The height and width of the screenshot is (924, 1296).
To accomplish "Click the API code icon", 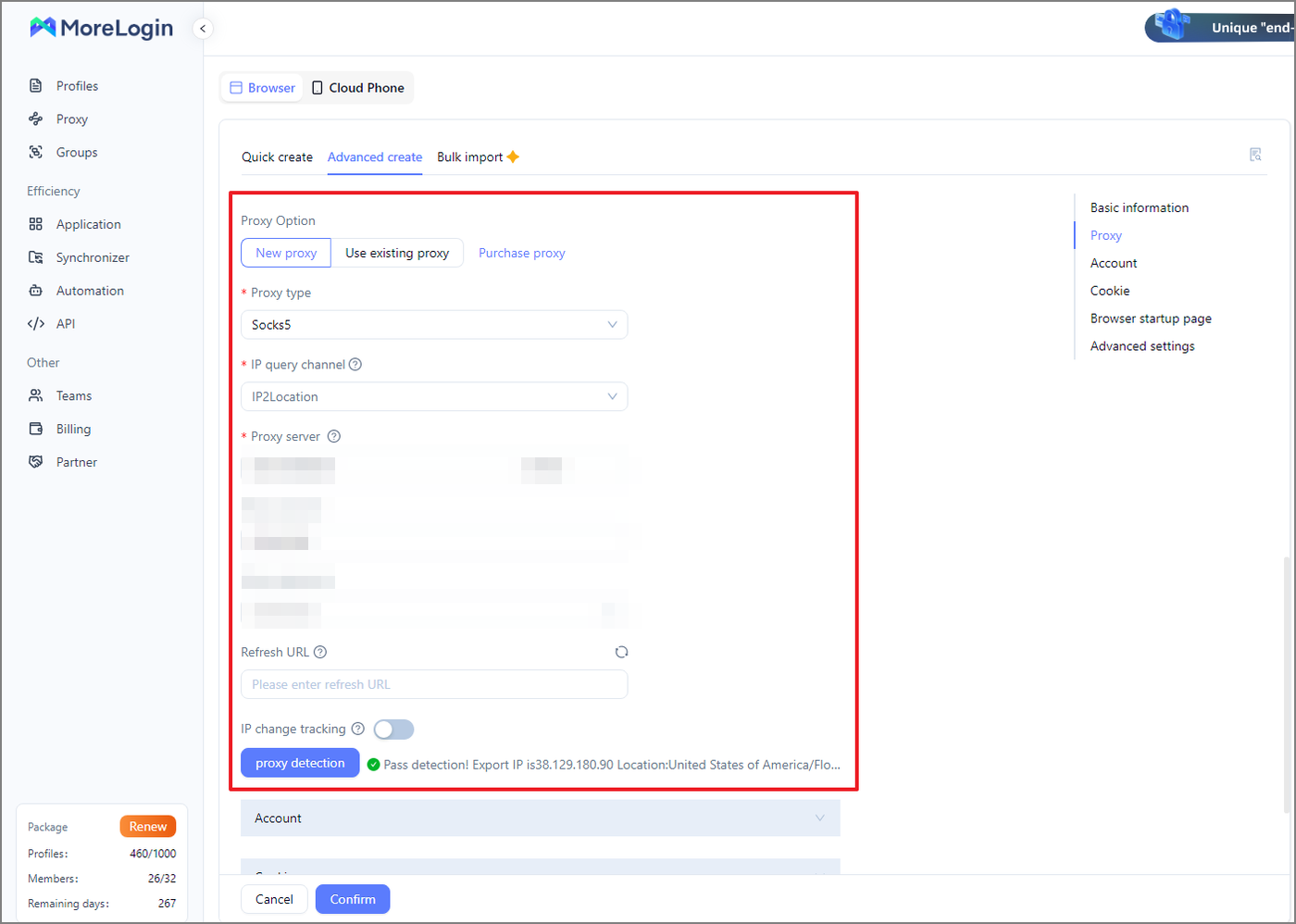I will 36,324.
